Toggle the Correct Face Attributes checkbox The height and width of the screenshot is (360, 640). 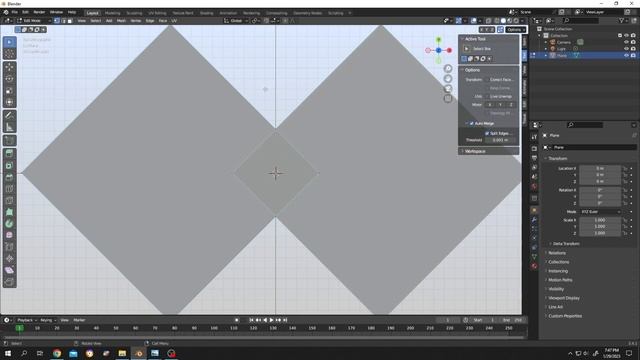[x=487, y=80]
